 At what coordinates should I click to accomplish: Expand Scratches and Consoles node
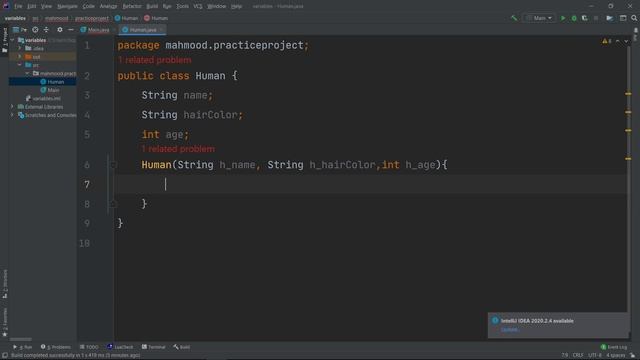click(x=12, y=115)
